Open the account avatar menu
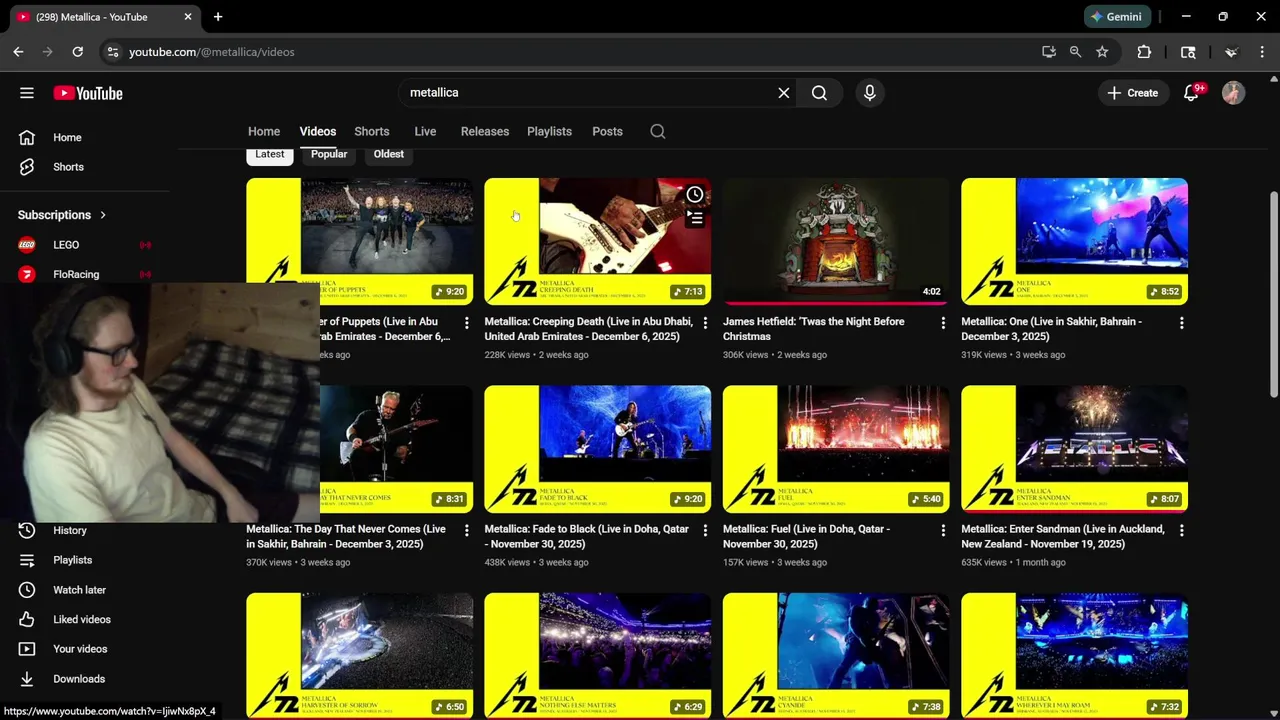Screen dimensions: 1280x720 click(x=1233, y=93)
